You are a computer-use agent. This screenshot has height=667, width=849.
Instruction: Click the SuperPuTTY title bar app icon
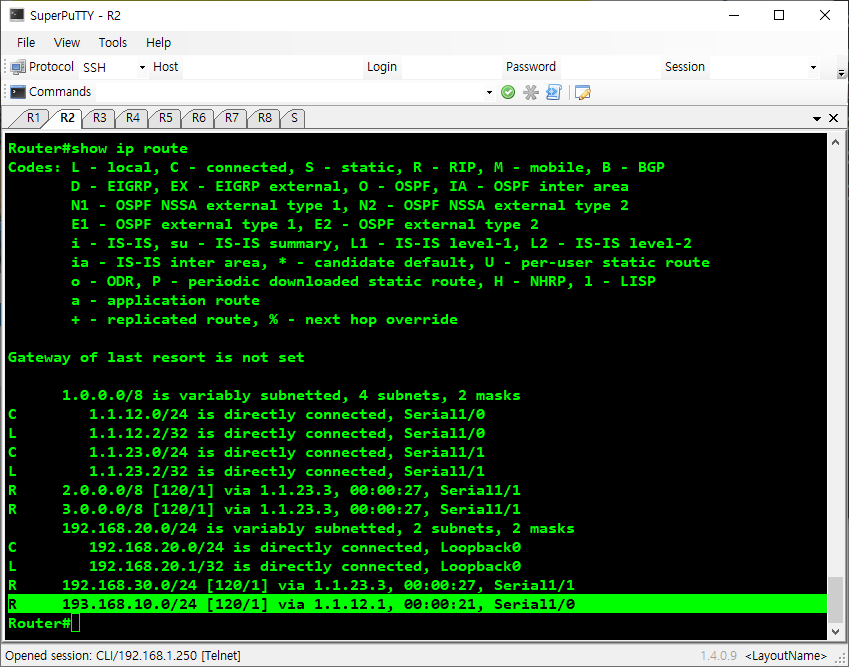tap(17, 15)
